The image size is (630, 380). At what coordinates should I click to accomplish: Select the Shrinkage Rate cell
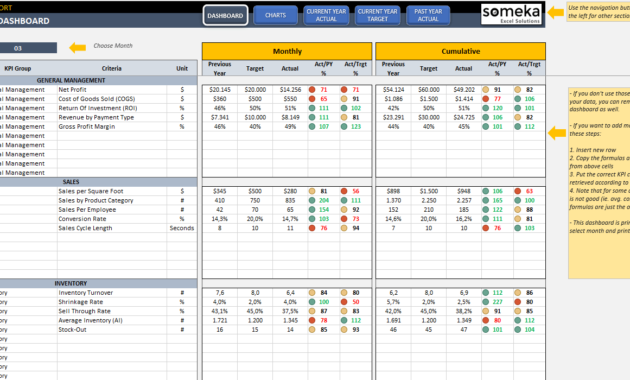coord(112,302)
